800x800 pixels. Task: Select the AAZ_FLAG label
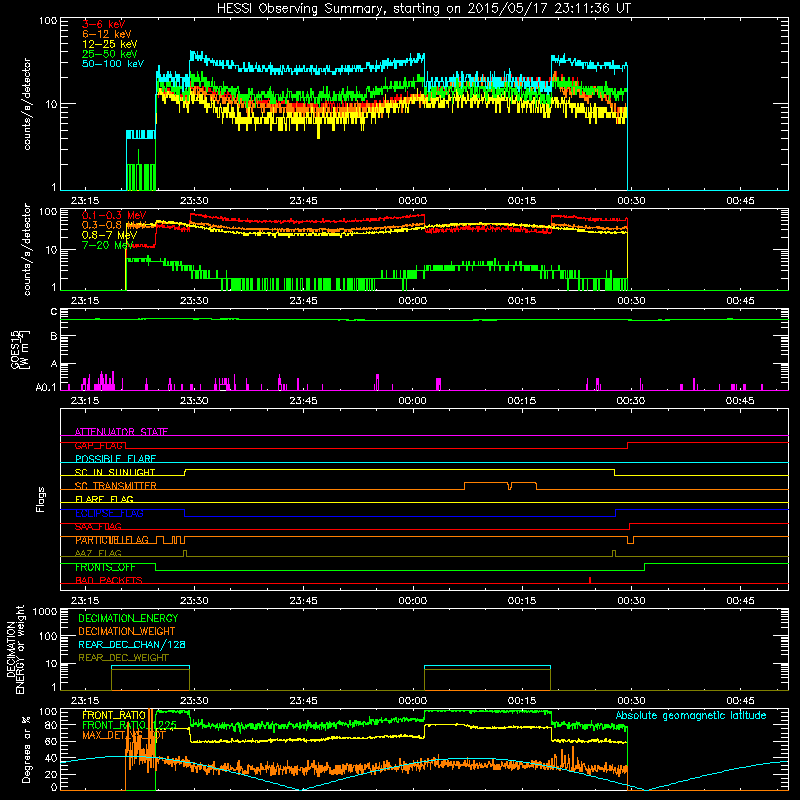coord(98,554)
